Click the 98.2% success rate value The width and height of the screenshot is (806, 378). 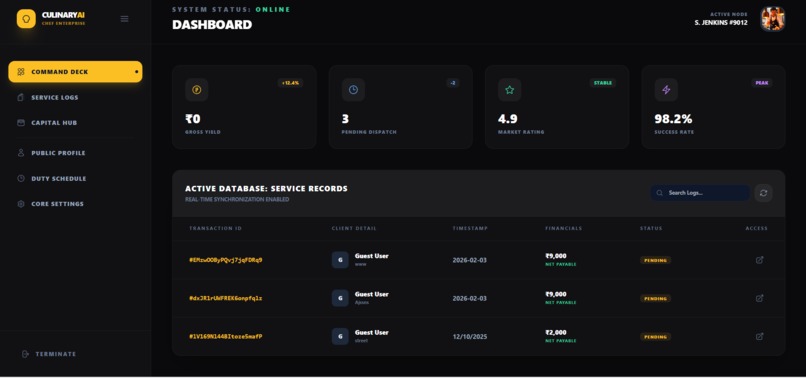pos(673,119)
